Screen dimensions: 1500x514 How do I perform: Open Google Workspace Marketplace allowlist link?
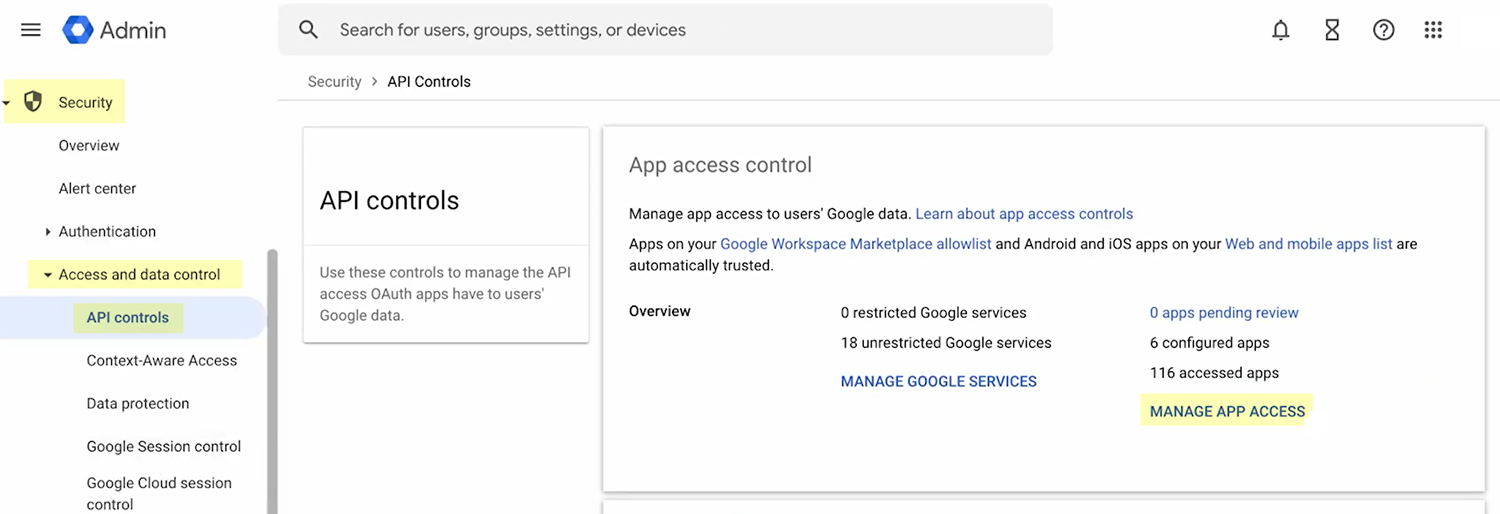(856, 244)
